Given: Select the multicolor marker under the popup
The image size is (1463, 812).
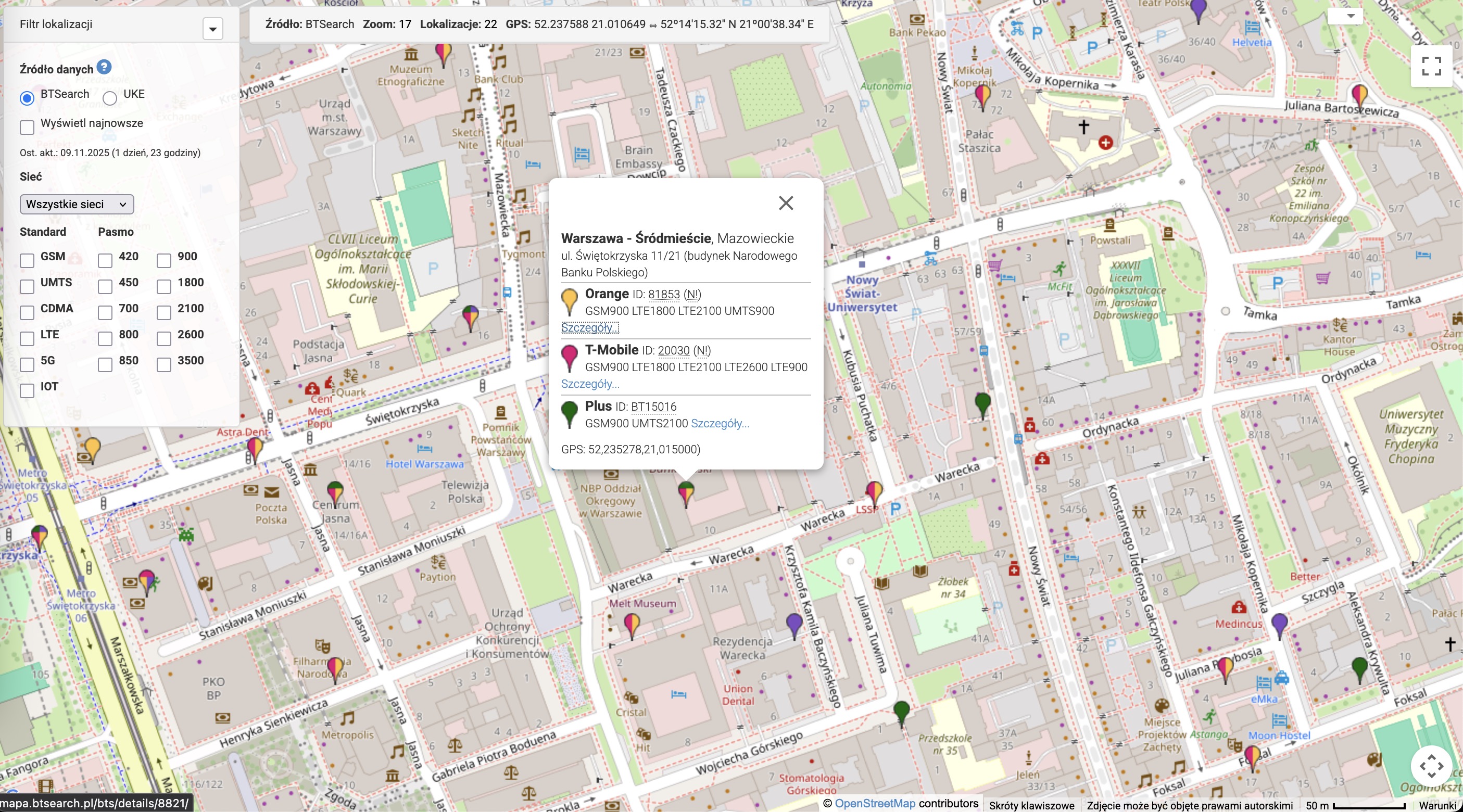Looking at the screenshot, I should (686, 492).
